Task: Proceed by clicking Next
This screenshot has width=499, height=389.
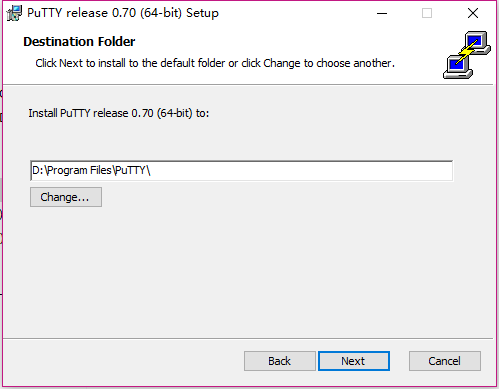Action: tap(354, 361)
